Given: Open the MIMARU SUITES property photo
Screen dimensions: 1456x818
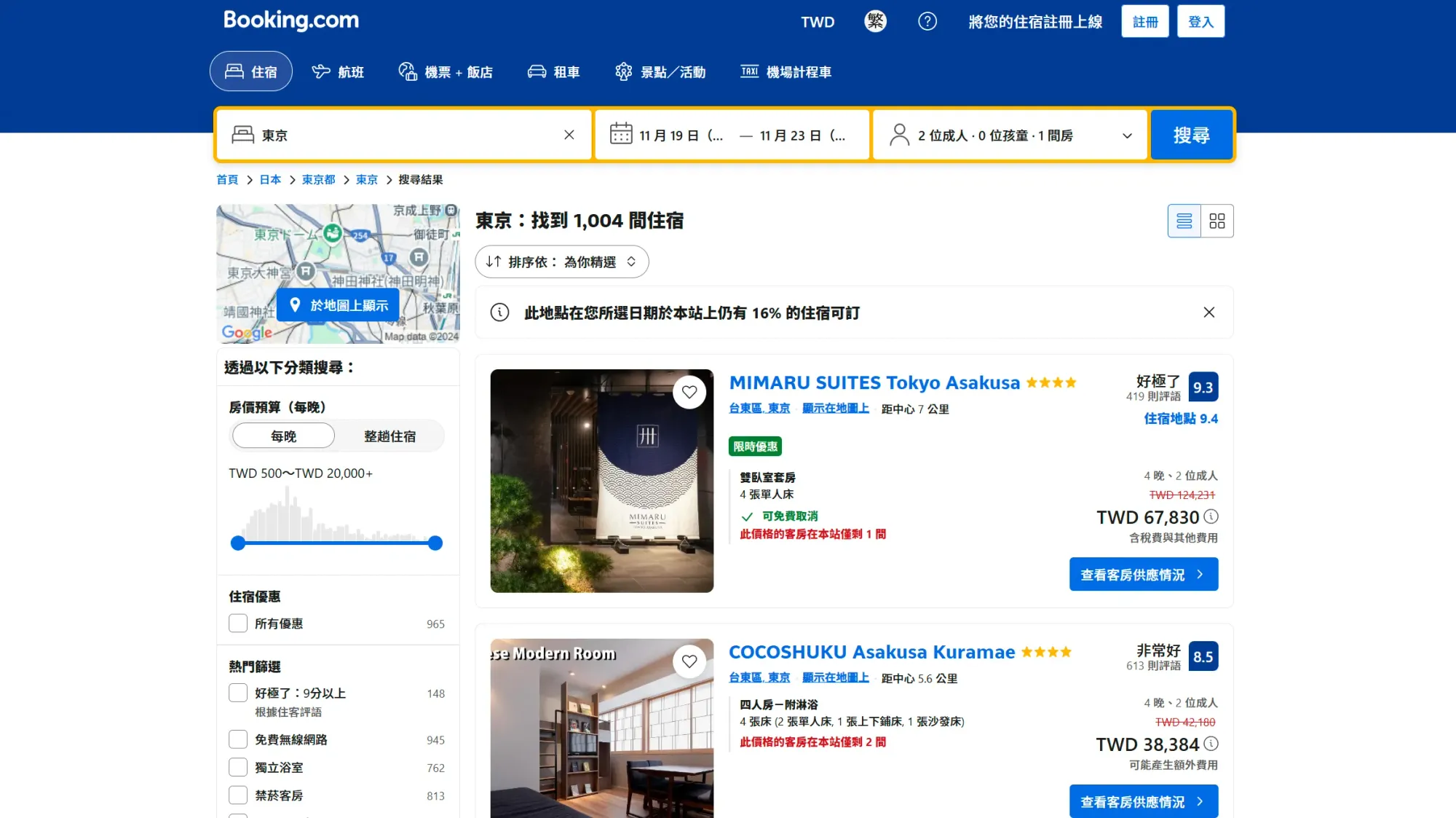Looking at the screenshot, I should click(x=601, y=481).
